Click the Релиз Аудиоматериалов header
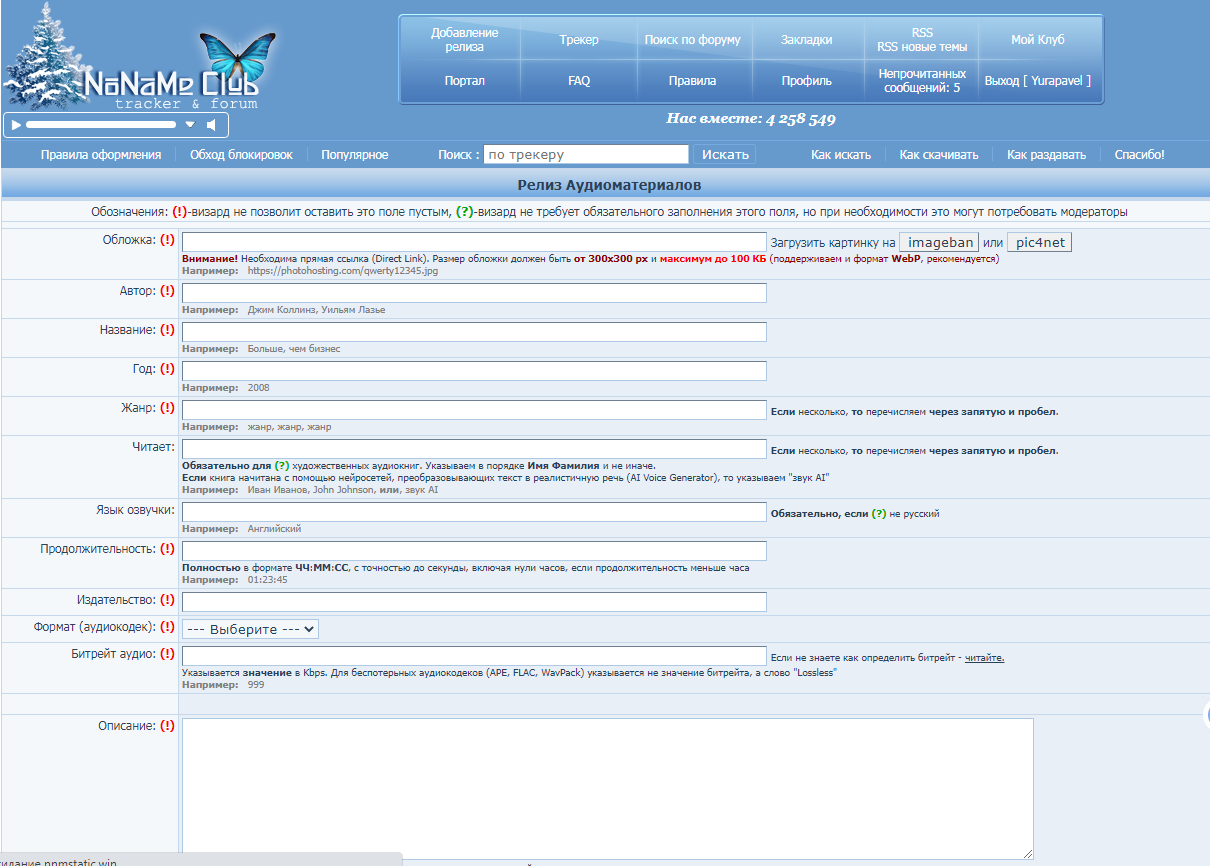The height and width of the screenshot is (866, 1210). tap(609, 185)
